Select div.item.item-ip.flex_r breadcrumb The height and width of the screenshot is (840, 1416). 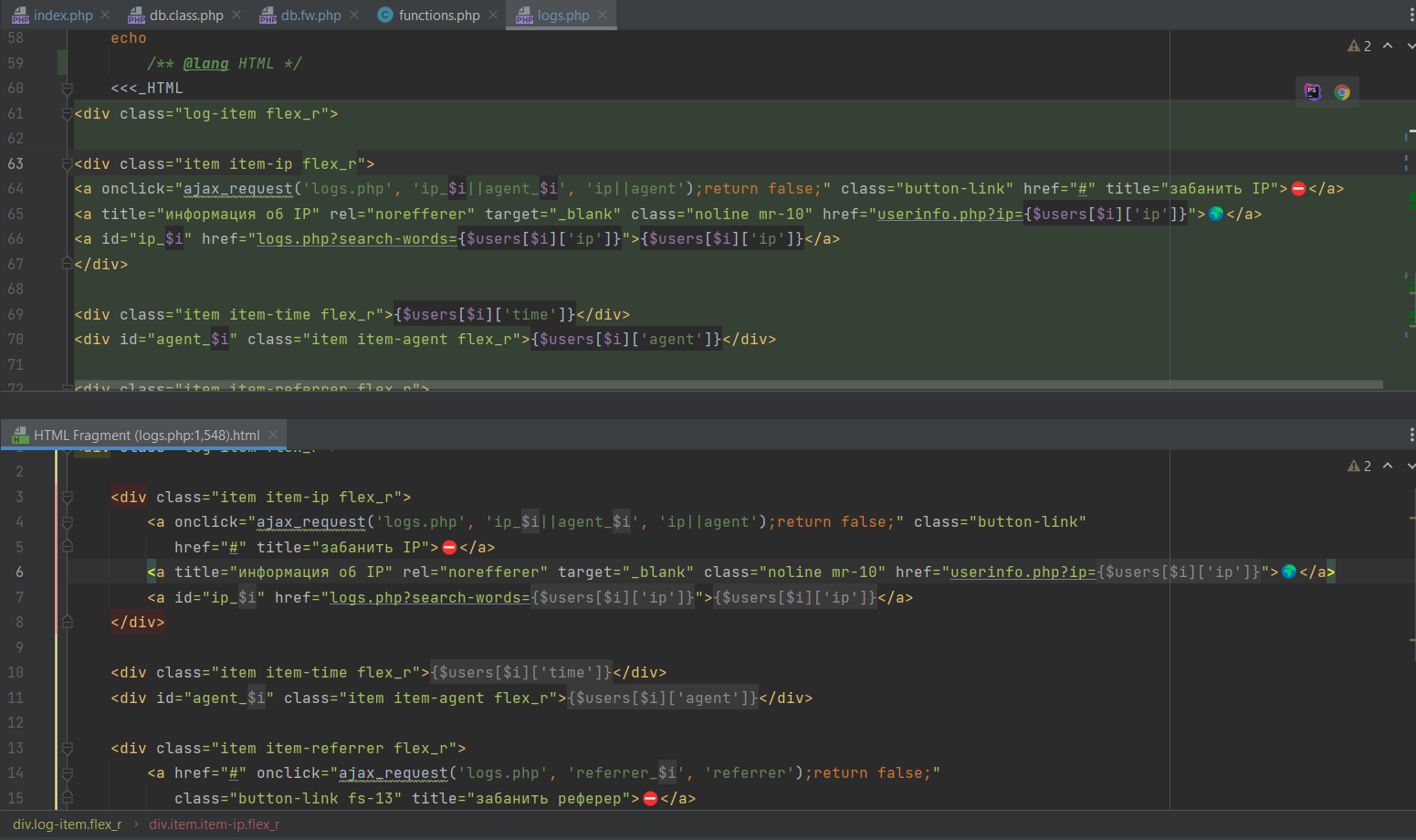click(215, 824)
